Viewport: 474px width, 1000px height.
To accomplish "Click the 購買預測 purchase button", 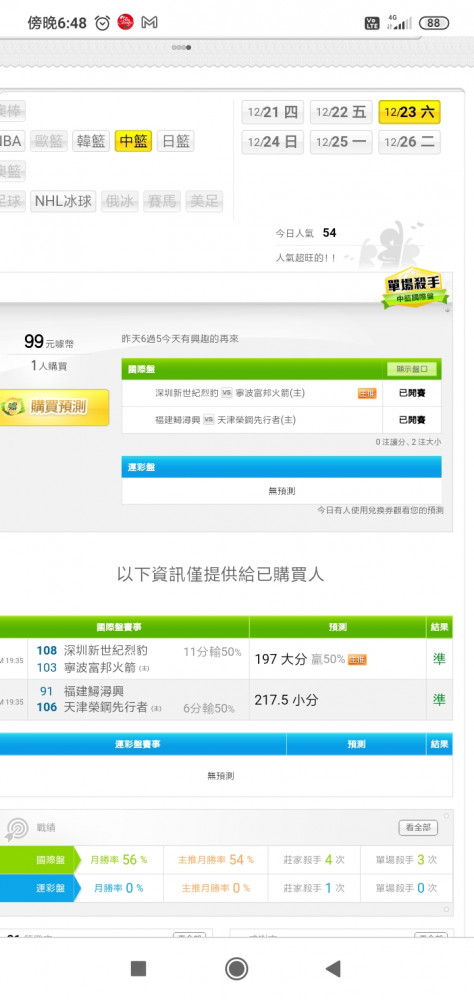I will coord(53,407).
